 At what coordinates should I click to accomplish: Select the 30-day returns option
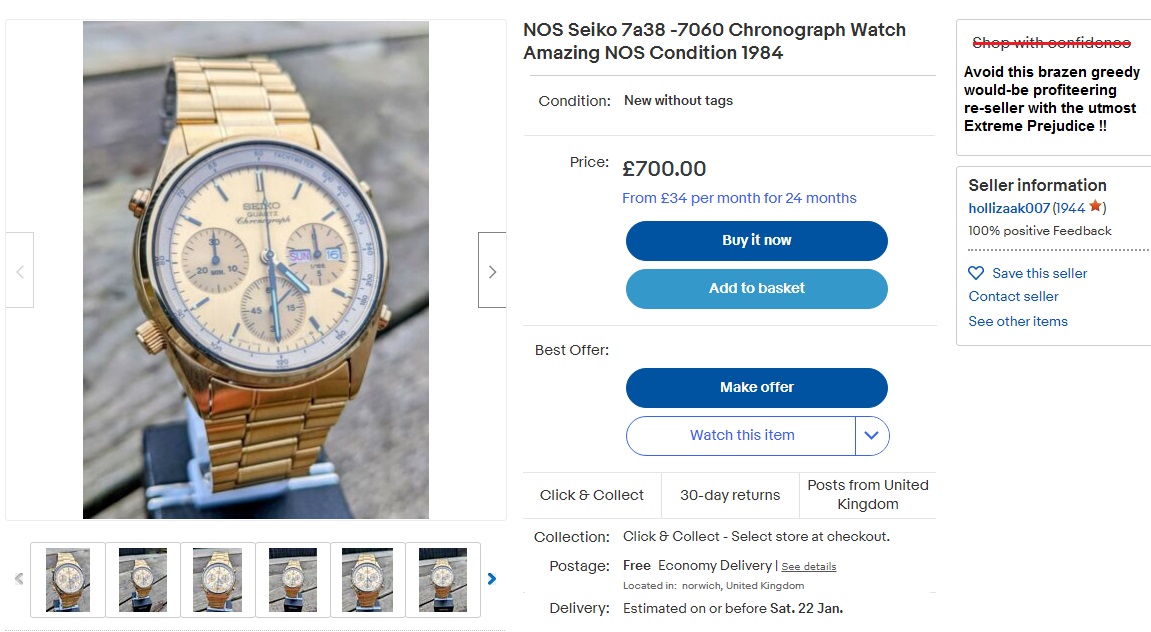(730, 494)
